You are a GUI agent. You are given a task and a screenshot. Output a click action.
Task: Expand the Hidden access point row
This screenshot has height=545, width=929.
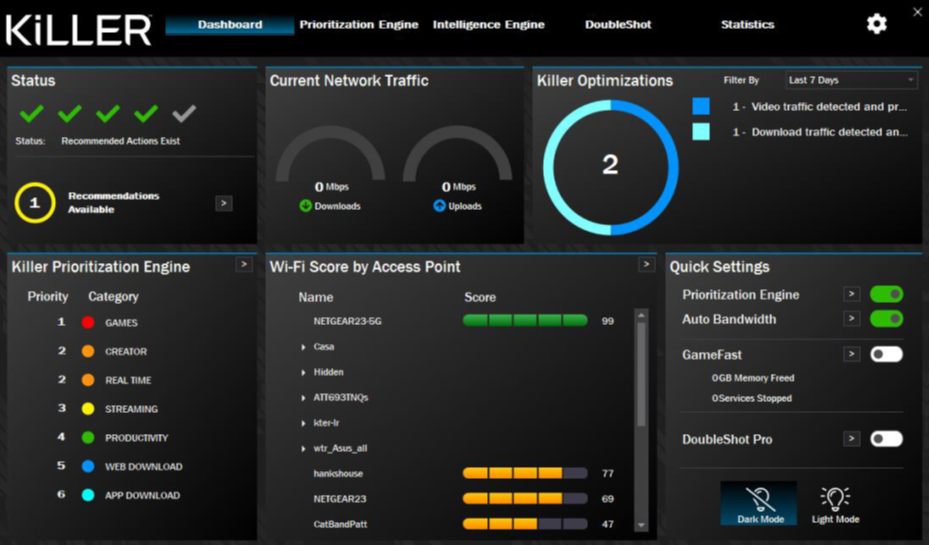coord(303,372)
